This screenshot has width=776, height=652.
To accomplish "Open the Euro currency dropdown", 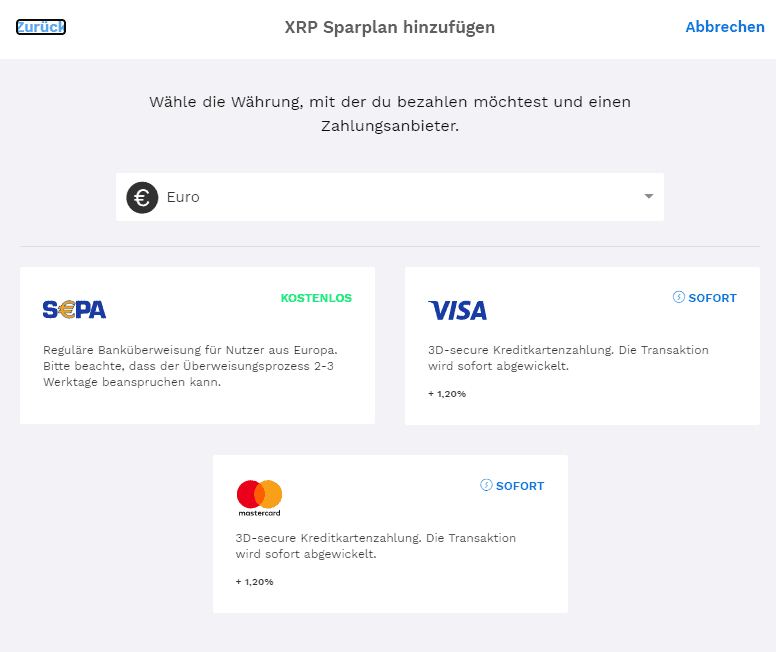I will coord(389,197).
